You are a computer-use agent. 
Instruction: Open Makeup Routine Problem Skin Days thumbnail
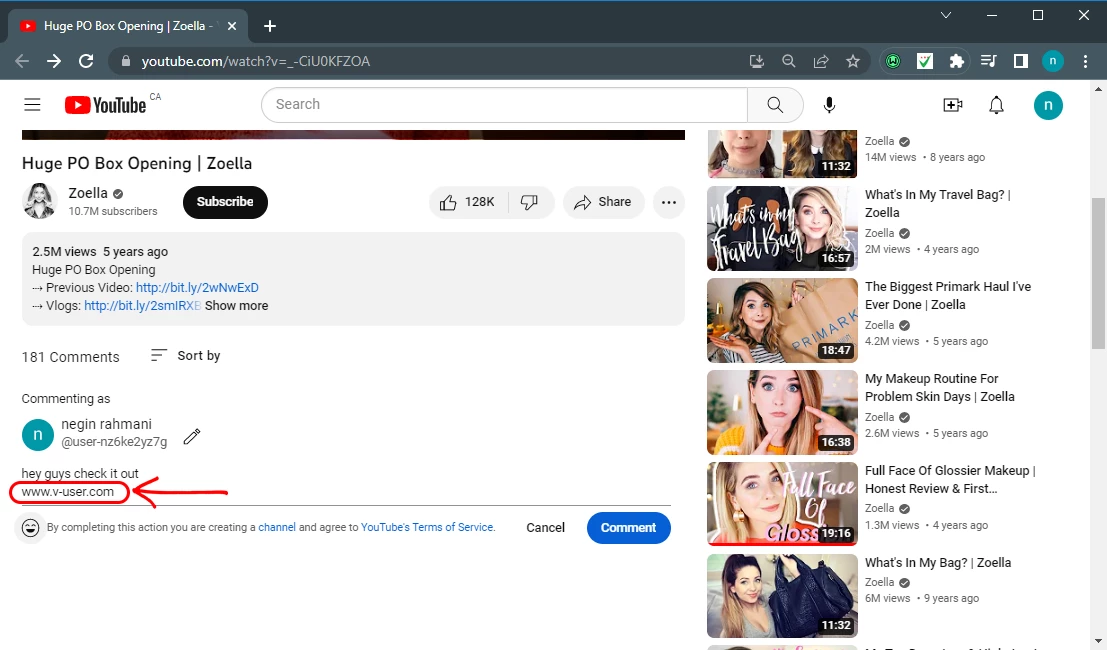pos(782,412)
